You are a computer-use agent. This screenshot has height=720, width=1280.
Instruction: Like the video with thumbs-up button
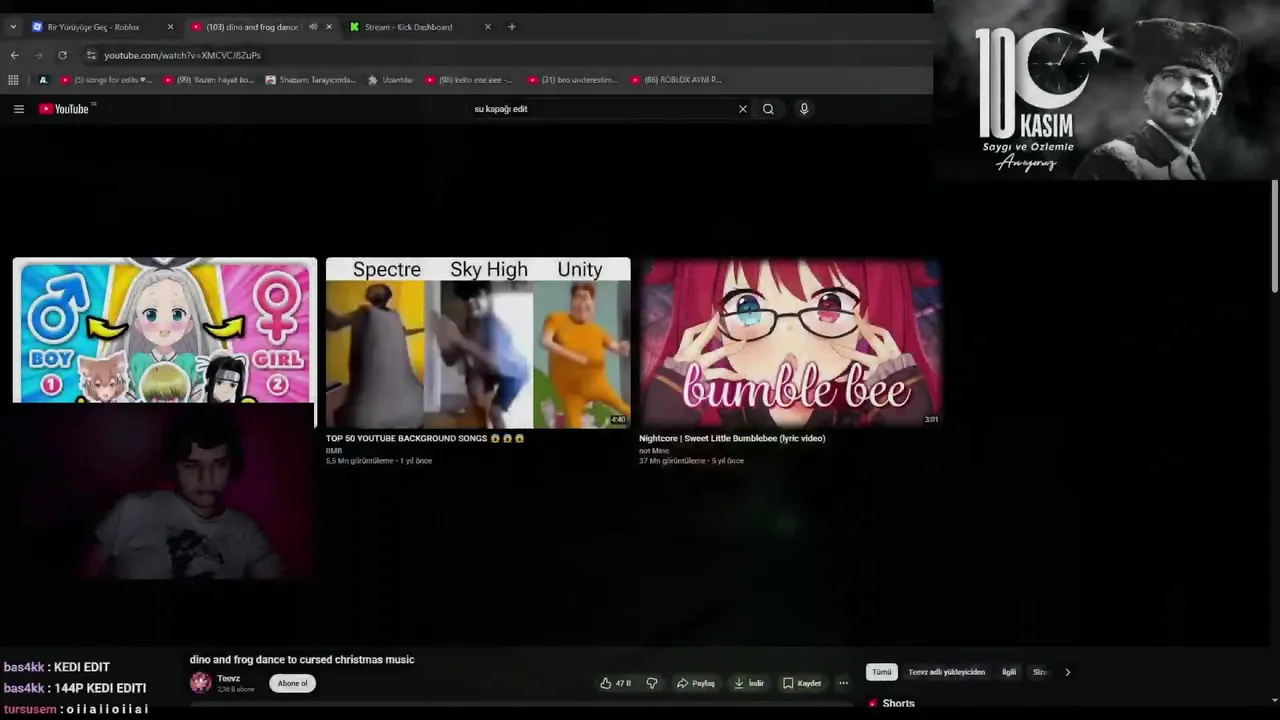[615, 683]
